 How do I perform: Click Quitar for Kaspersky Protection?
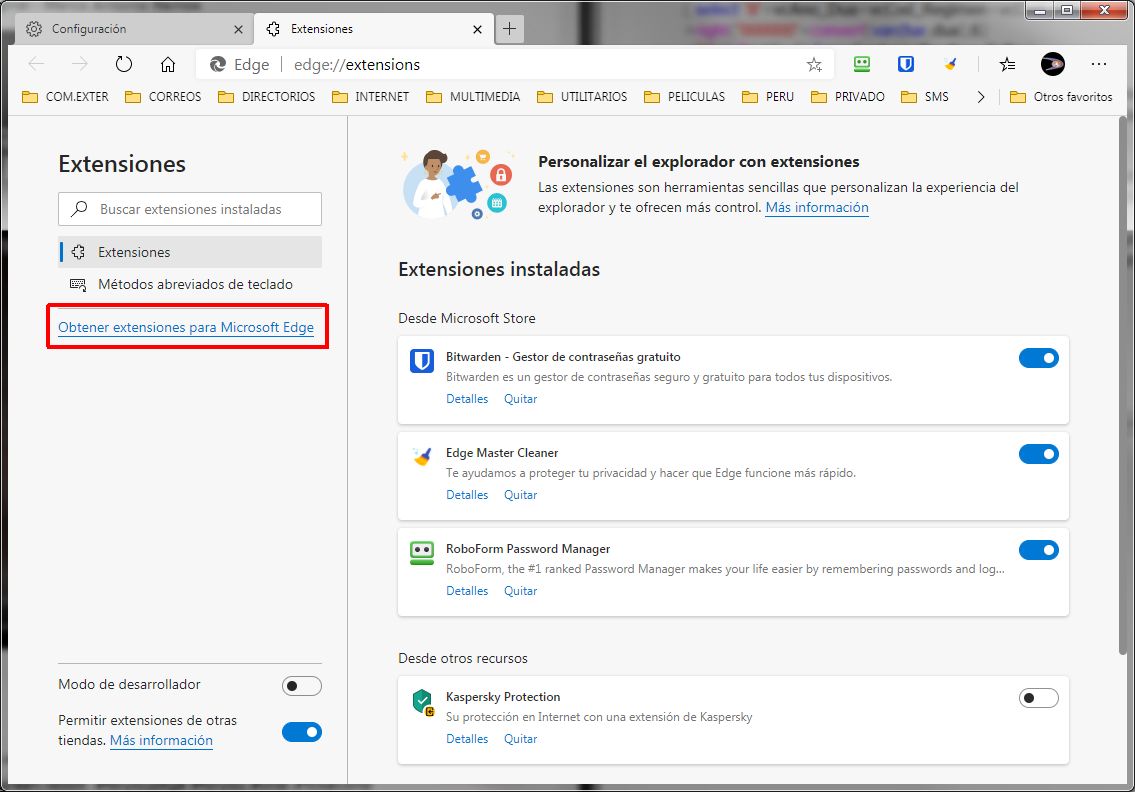coord(520,739)
